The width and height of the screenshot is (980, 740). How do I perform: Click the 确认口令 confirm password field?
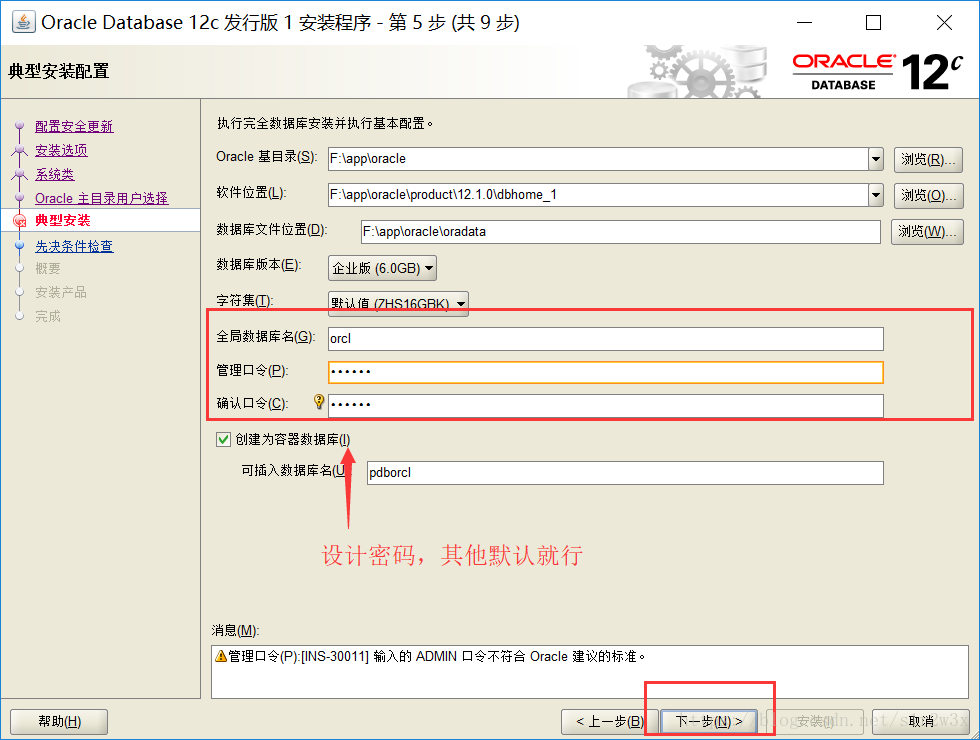606,405
